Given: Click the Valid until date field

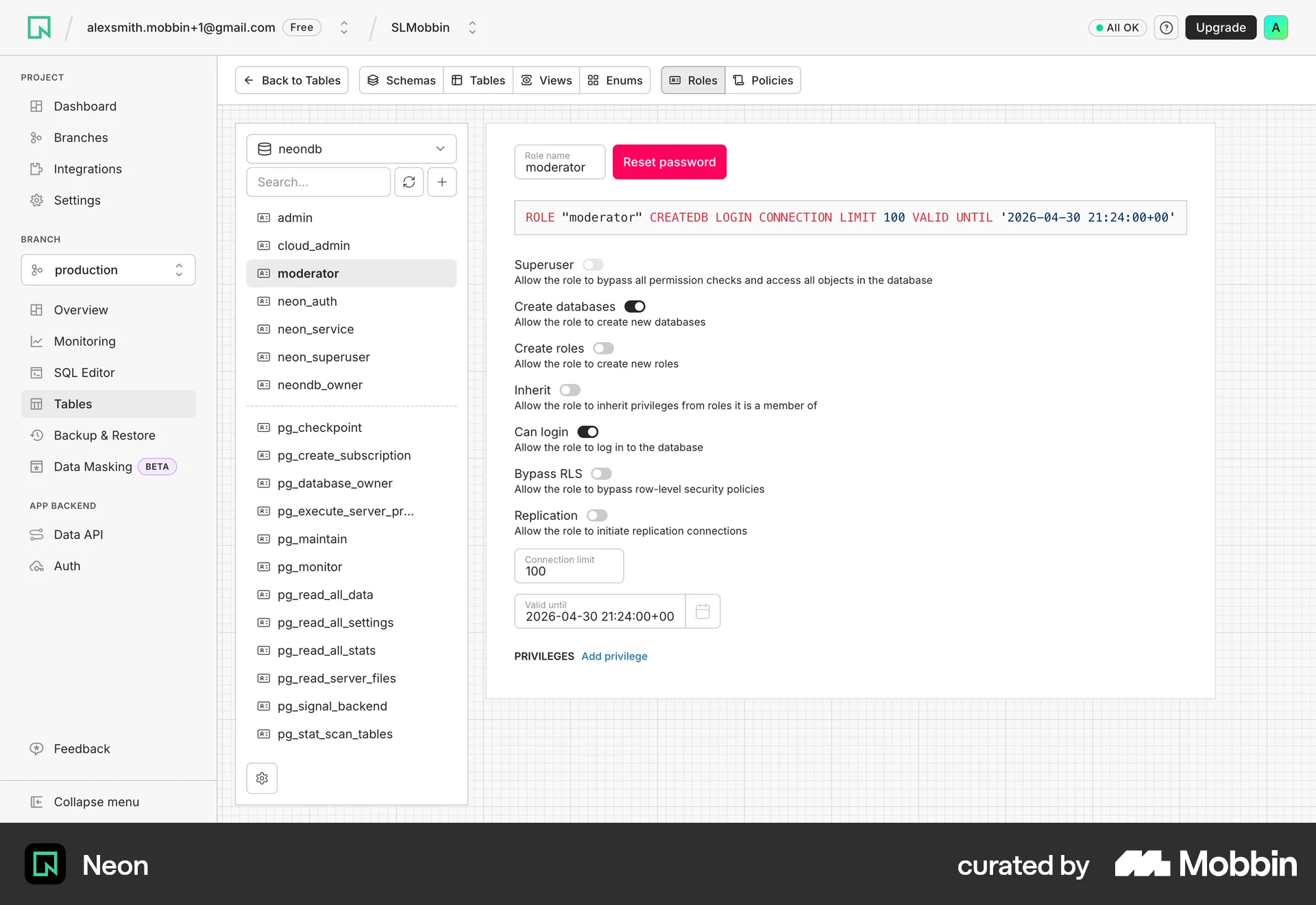Looking at the screenshot, I should 600,611.
